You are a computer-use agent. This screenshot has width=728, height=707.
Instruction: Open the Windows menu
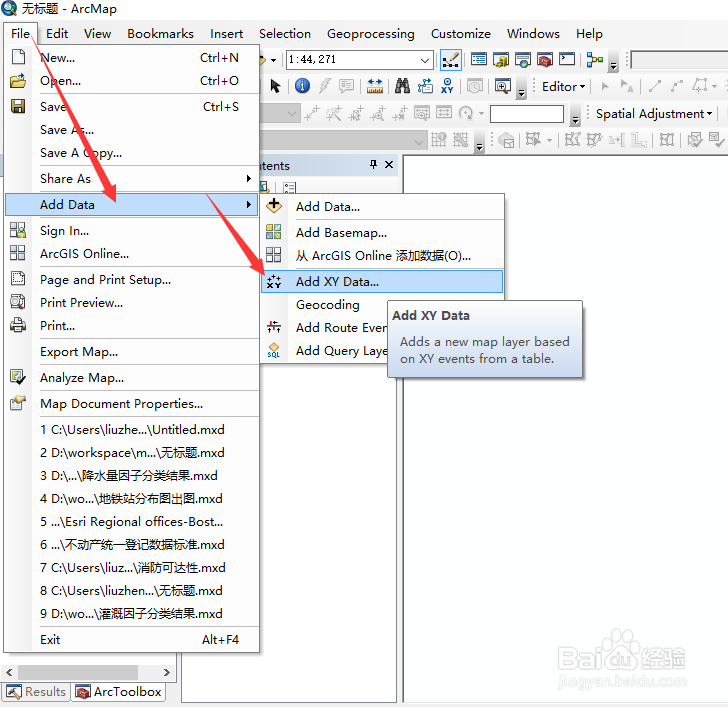(533, 34)
